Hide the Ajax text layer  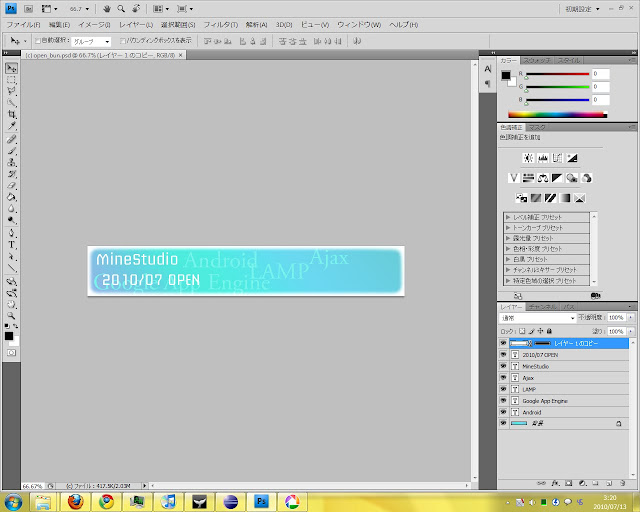pos(503,378)
